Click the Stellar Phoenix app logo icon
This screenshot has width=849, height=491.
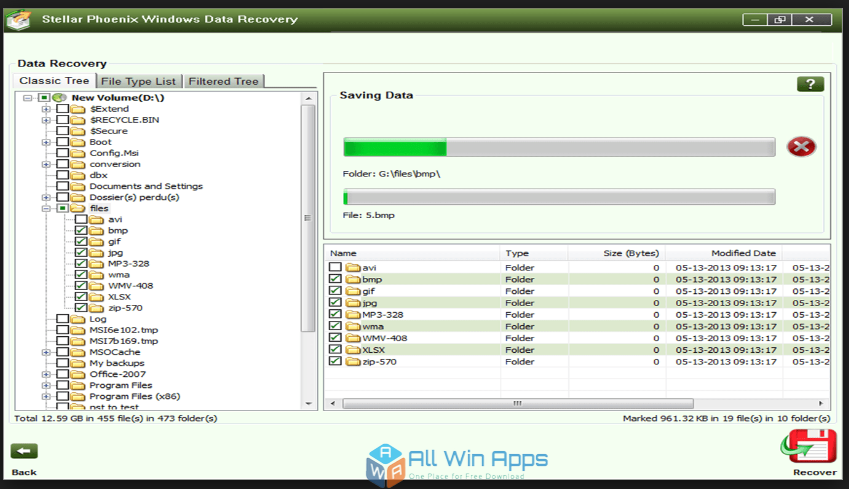[x=18, y=19]
